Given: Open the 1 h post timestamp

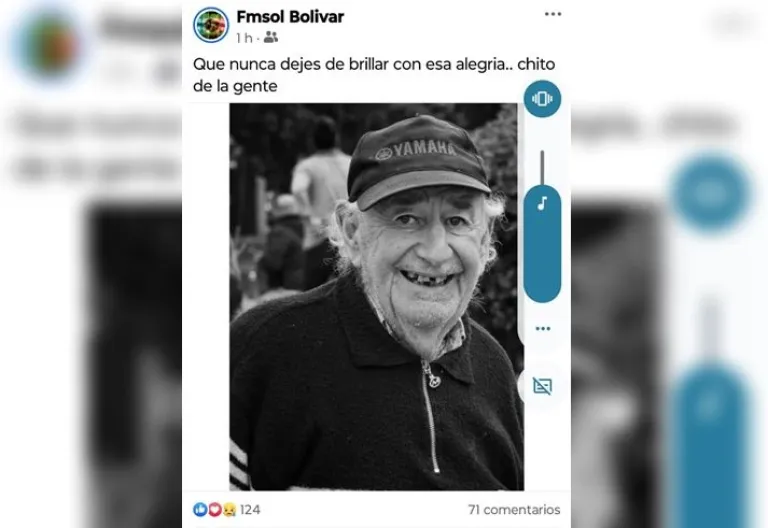Looking at the screenshot, I should point(243,38).
